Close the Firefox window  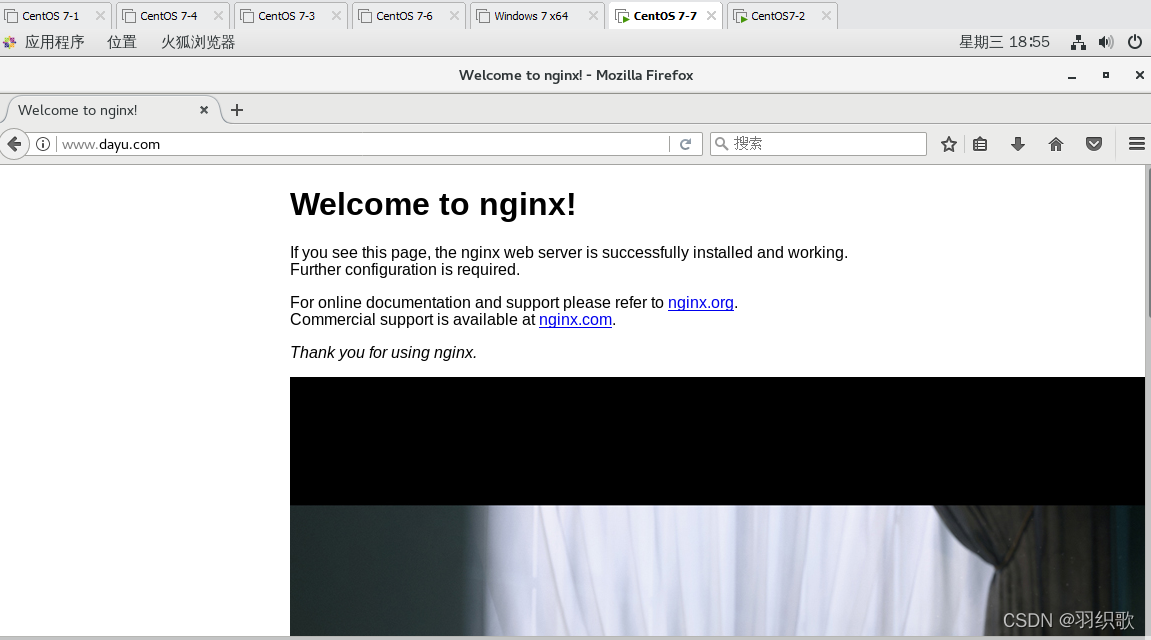1139,76
